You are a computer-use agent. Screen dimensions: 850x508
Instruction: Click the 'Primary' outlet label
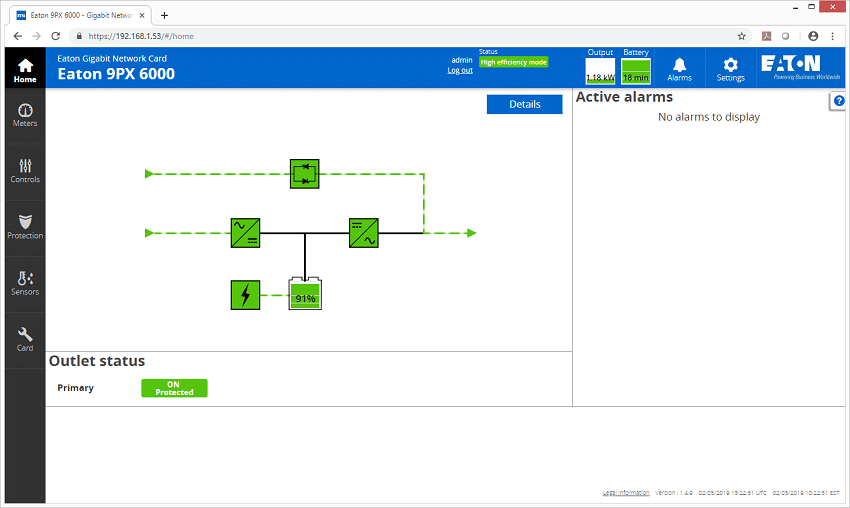[x=75, y=388]
